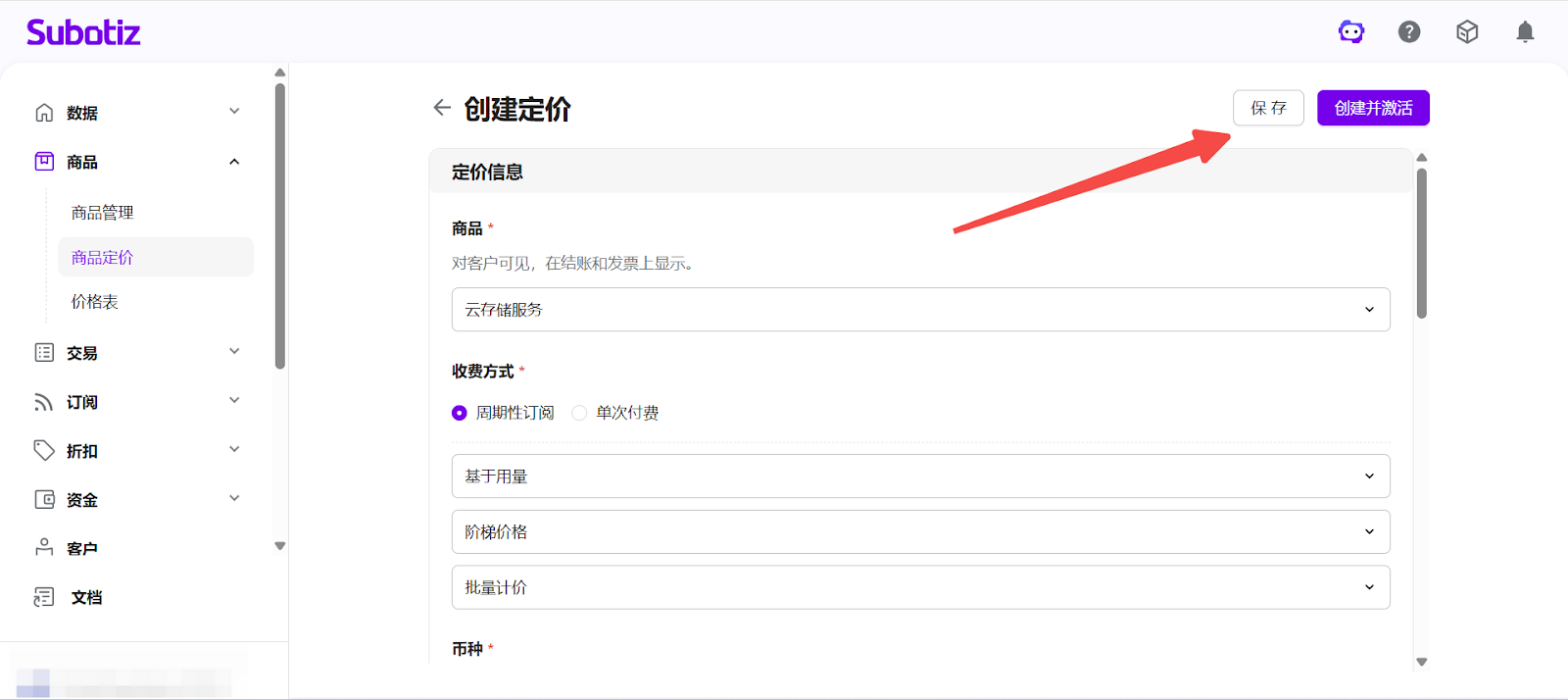This screenshot has width=1568, height=700.
Task: Select the 单次付费 radio button
Action: pos(579,413)
